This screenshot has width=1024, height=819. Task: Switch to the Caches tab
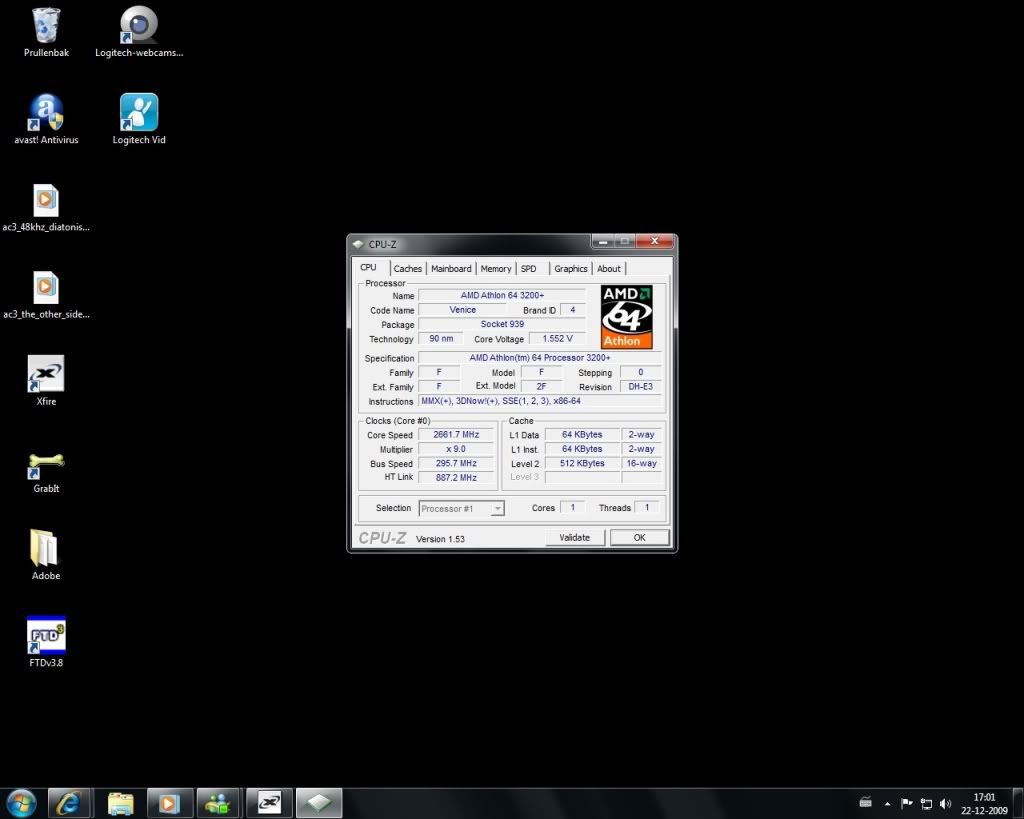[408, 268]
